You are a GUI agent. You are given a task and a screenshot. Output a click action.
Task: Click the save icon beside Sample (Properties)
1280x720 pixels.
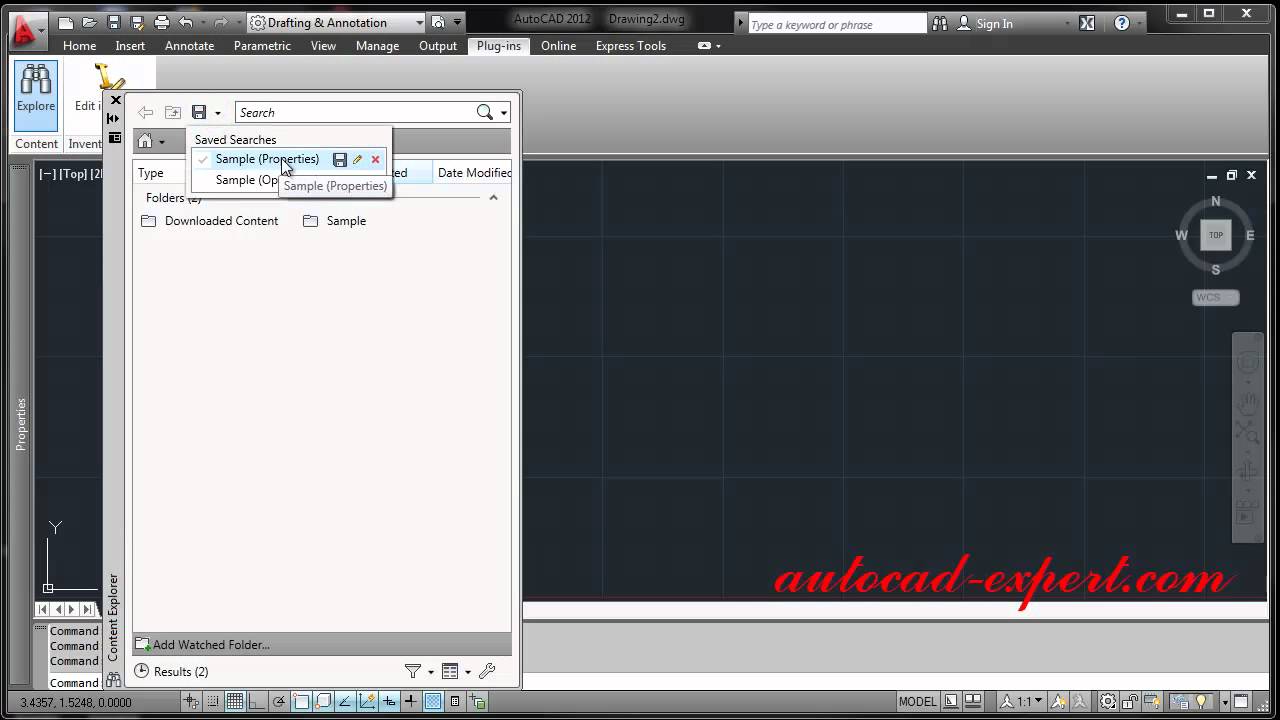pos(340,160)
